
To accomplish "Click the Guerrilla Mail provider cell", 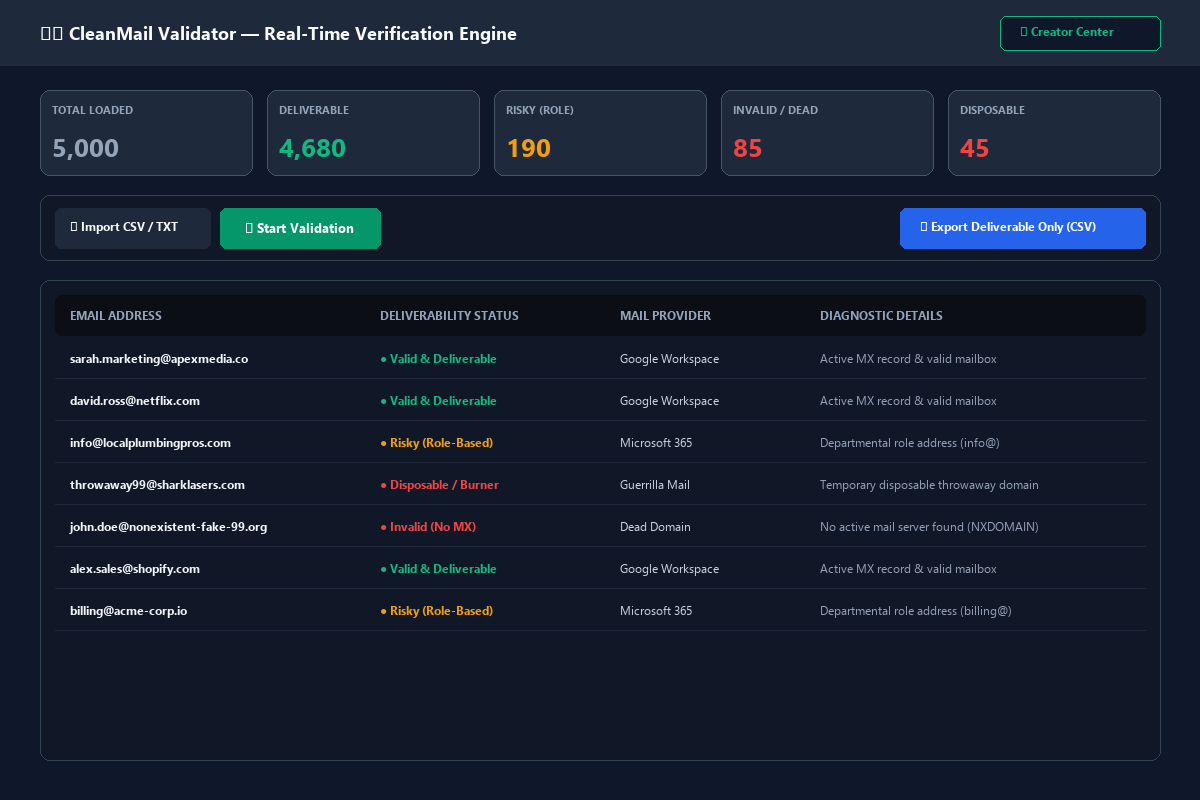I will [655, 485].
